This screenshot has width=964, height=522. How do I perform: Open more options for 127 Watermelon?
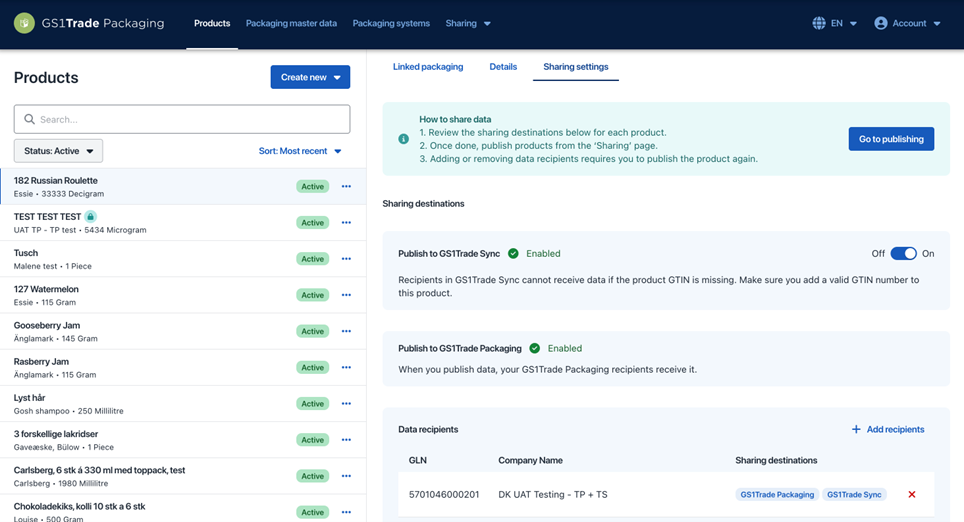point(346,295)
